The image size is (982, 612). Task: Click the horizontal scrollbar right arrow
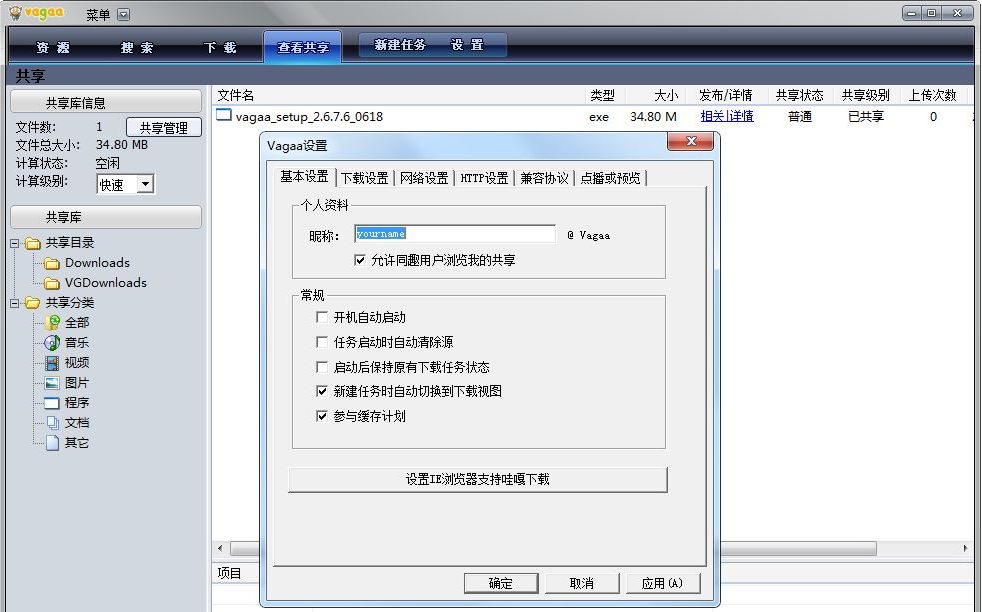pos(965,548)
